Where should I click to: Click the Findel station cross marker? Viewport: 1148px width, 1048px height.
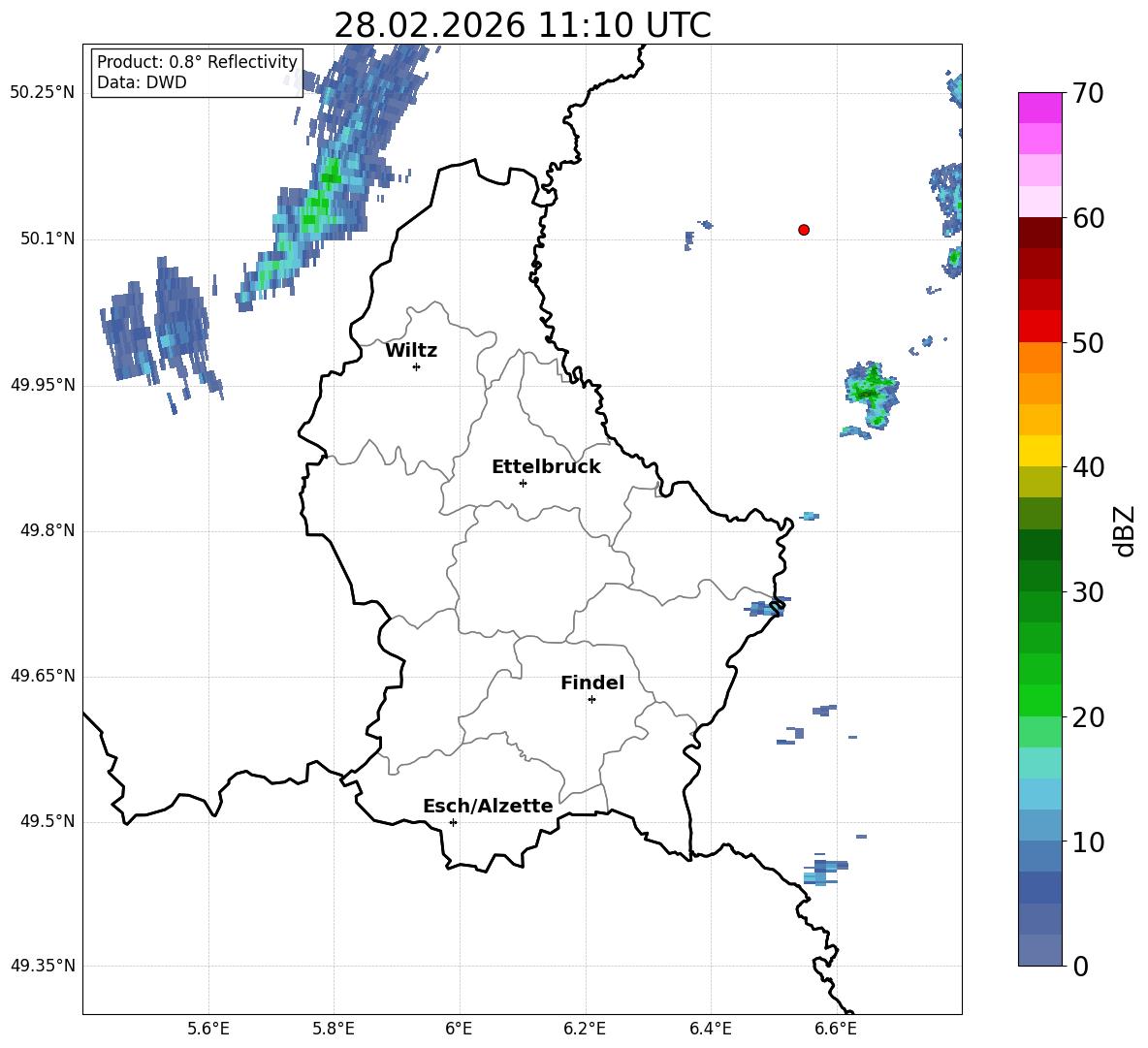tap(591, 700)
